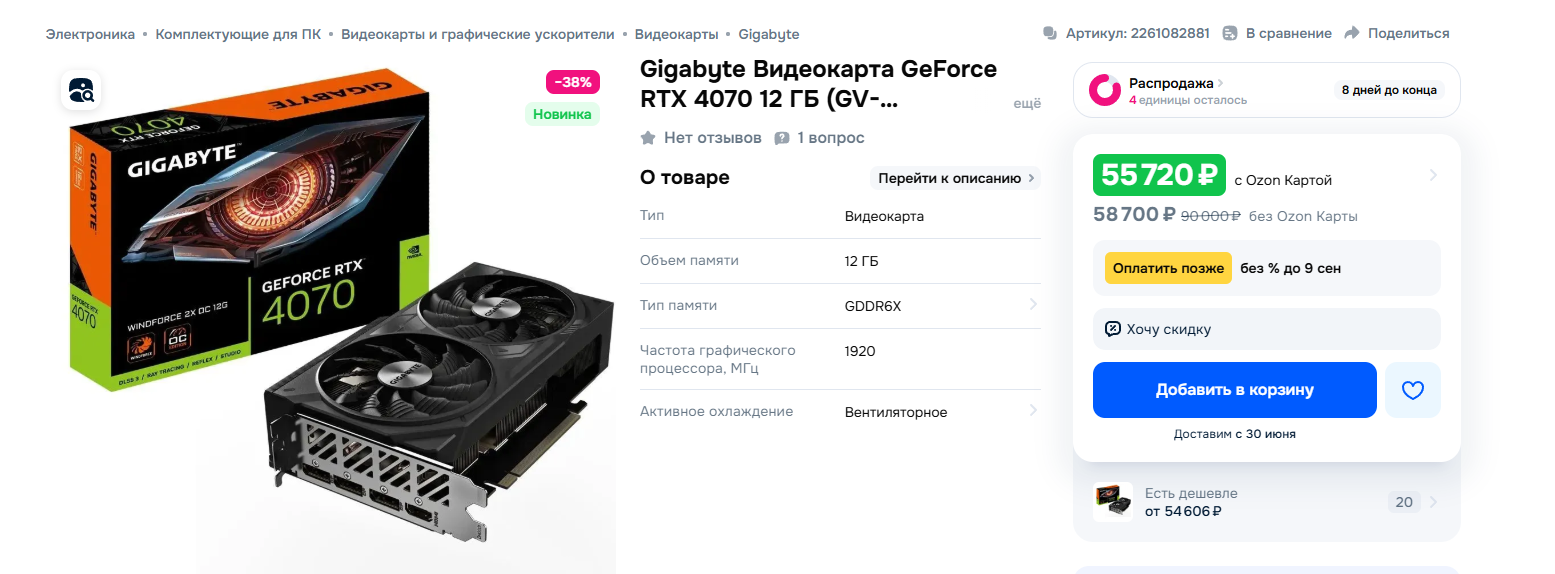Screen dimensions: 1555x574
Task: Click the comparison scales icon
Action: (x=1230, y=33)
